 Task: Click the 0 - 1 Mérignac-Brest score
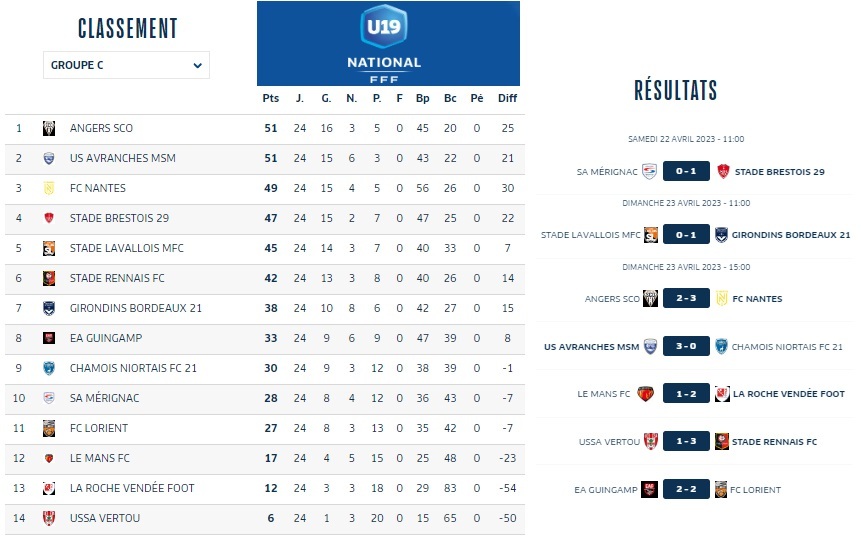pos(685,172)
